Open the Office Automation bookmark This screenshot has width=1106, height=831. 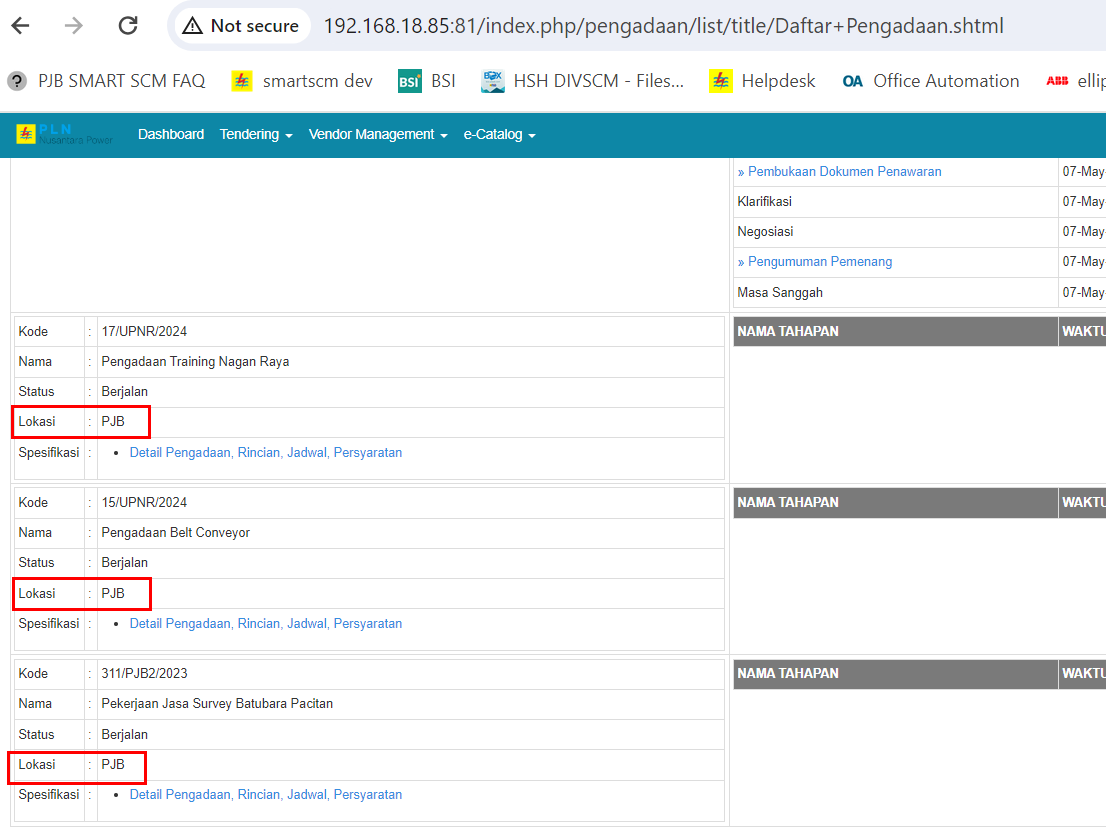[931, 81]
